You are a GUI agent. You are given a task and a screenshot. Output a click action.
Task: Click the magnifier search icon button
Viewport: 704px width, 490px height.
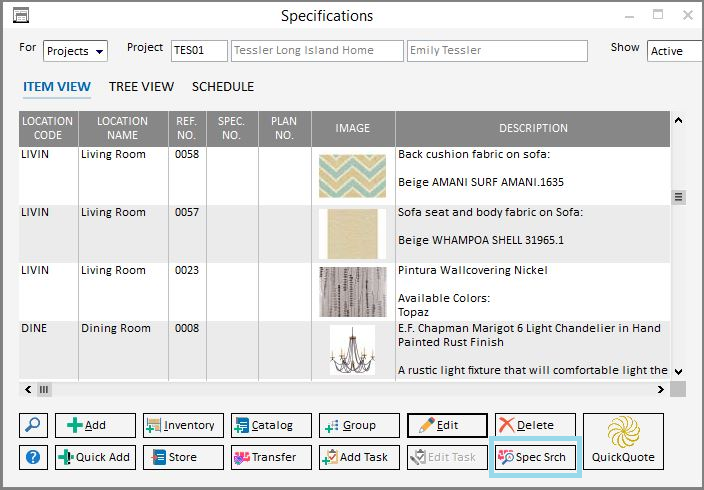(x=33, y=425)
